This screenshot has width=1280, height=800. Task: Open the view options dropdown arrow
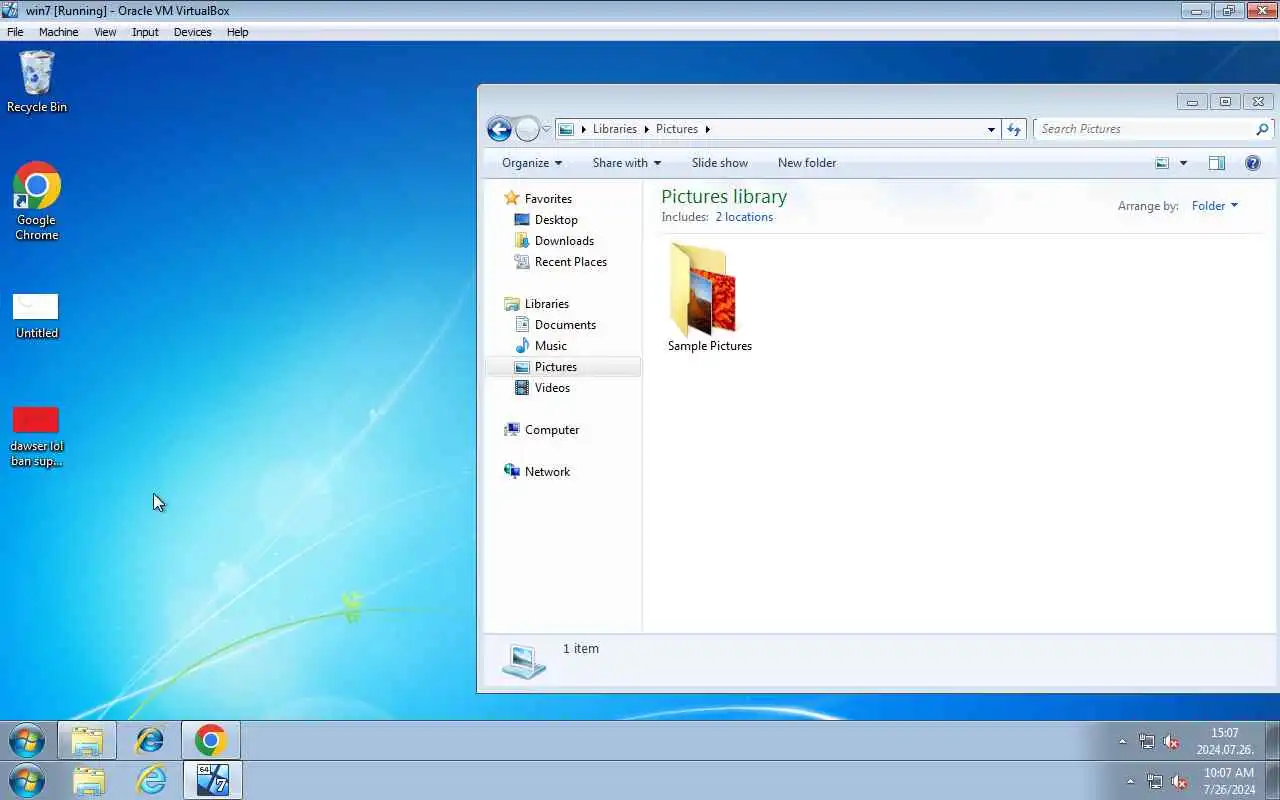coord(1183,163)
